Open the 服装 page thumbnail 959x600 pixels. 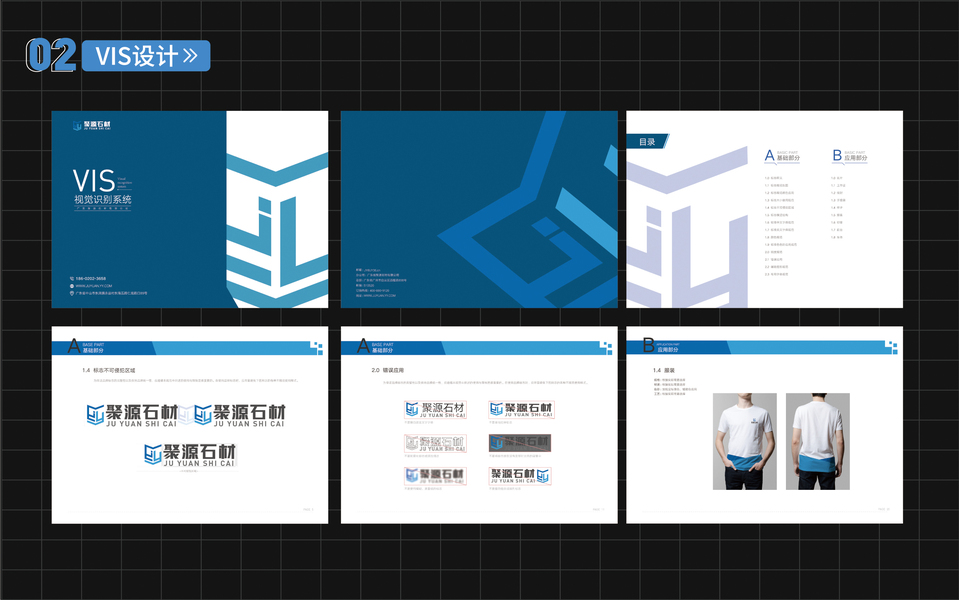click(x=765, y=425)
